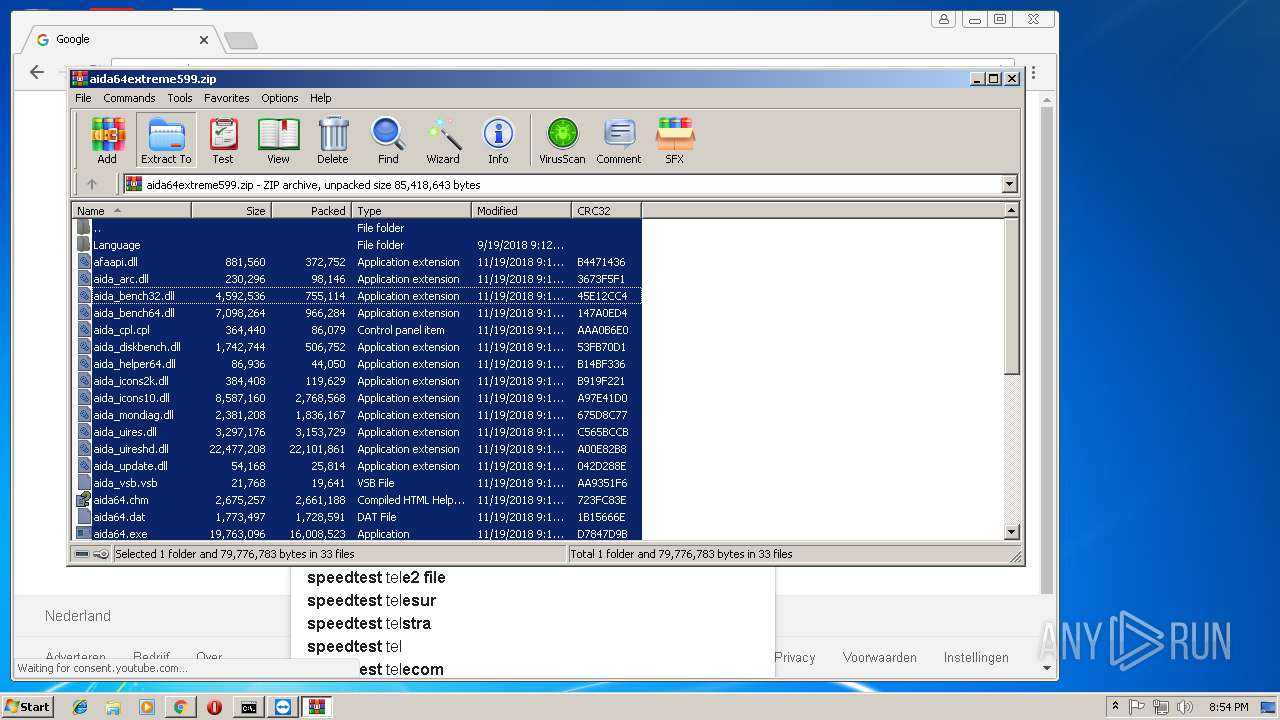The height and width of the screenshot is (720, 1280).
Task: Select aida_bench64.dll file
Action: point(357,313)
